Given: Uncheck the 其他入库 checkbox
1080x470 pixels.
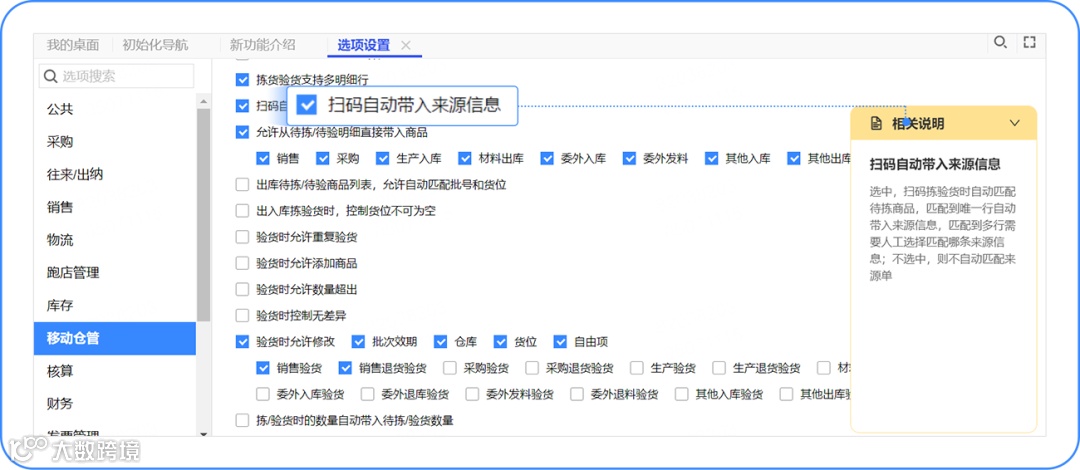Looking at the screenshot, I should point(712,159).
